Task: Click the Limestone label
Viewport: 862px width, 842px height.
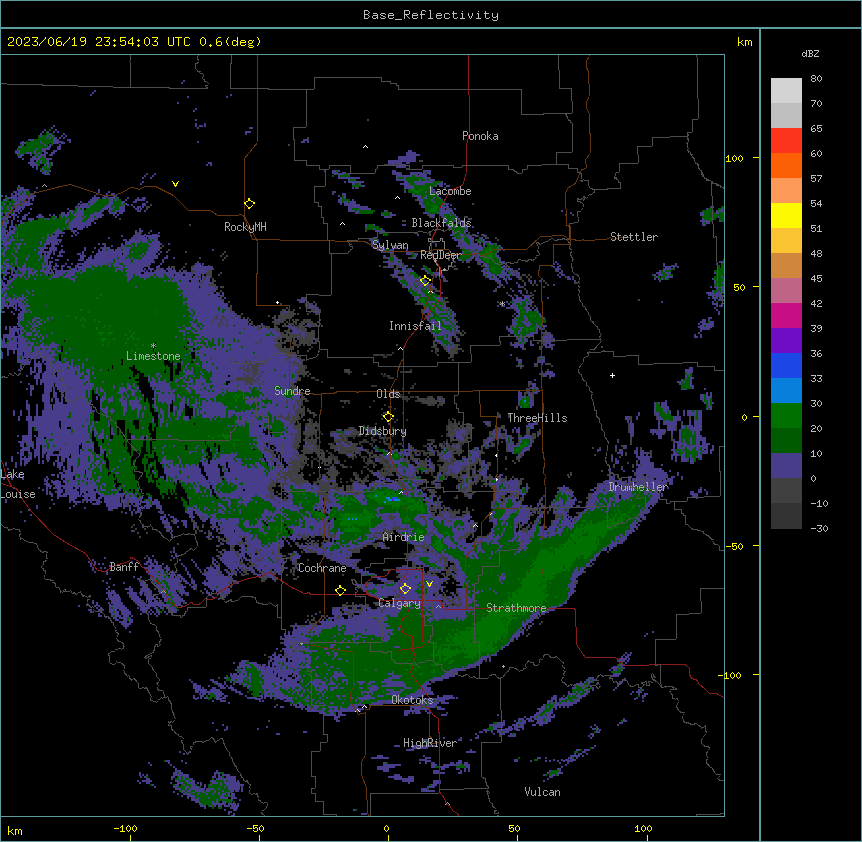Action: coord(153,356)
